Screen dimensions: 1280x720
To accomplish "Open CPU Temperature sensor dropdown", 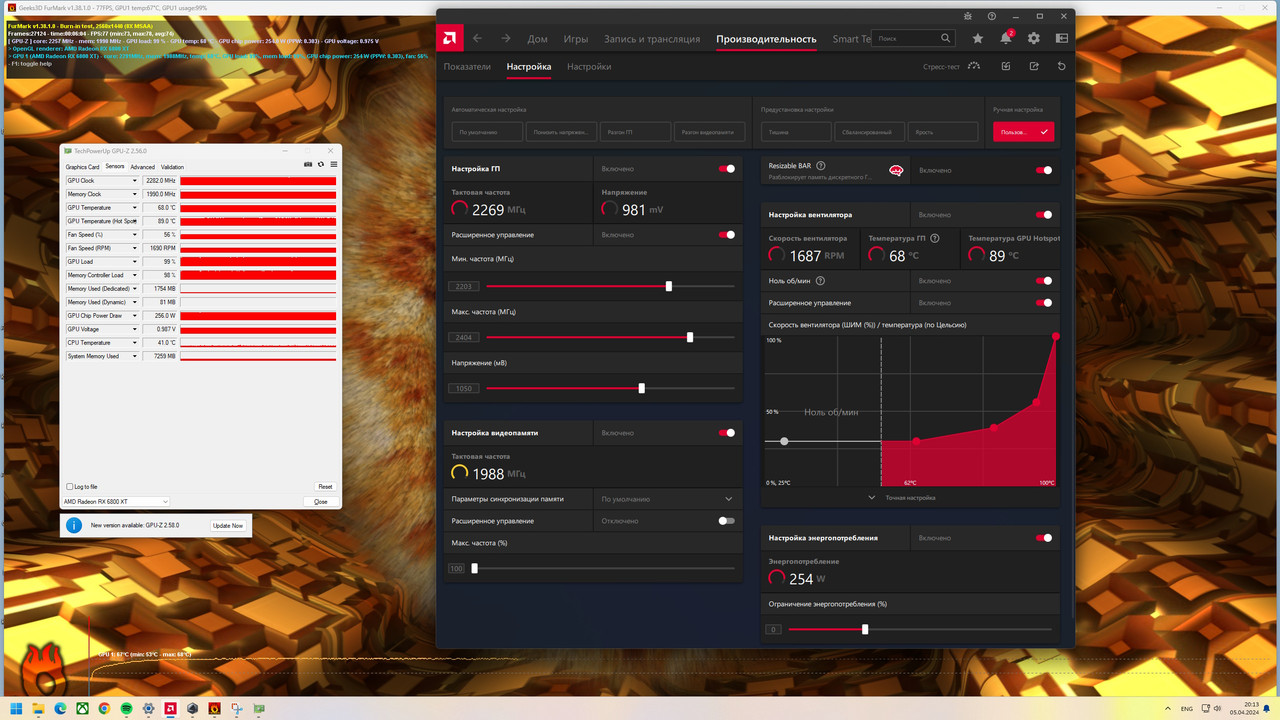I will 135,343.
